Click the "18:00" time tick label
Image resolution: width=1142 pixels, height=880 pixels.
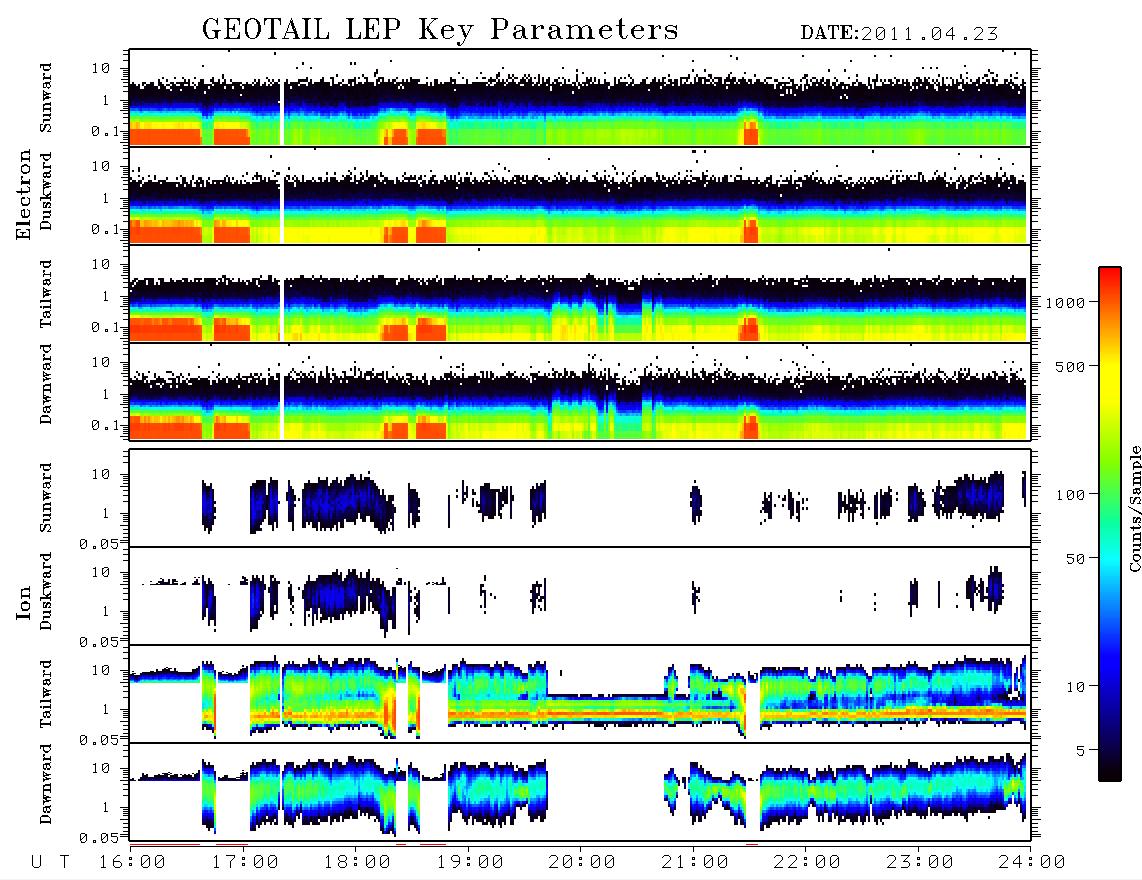coord(357,863)
